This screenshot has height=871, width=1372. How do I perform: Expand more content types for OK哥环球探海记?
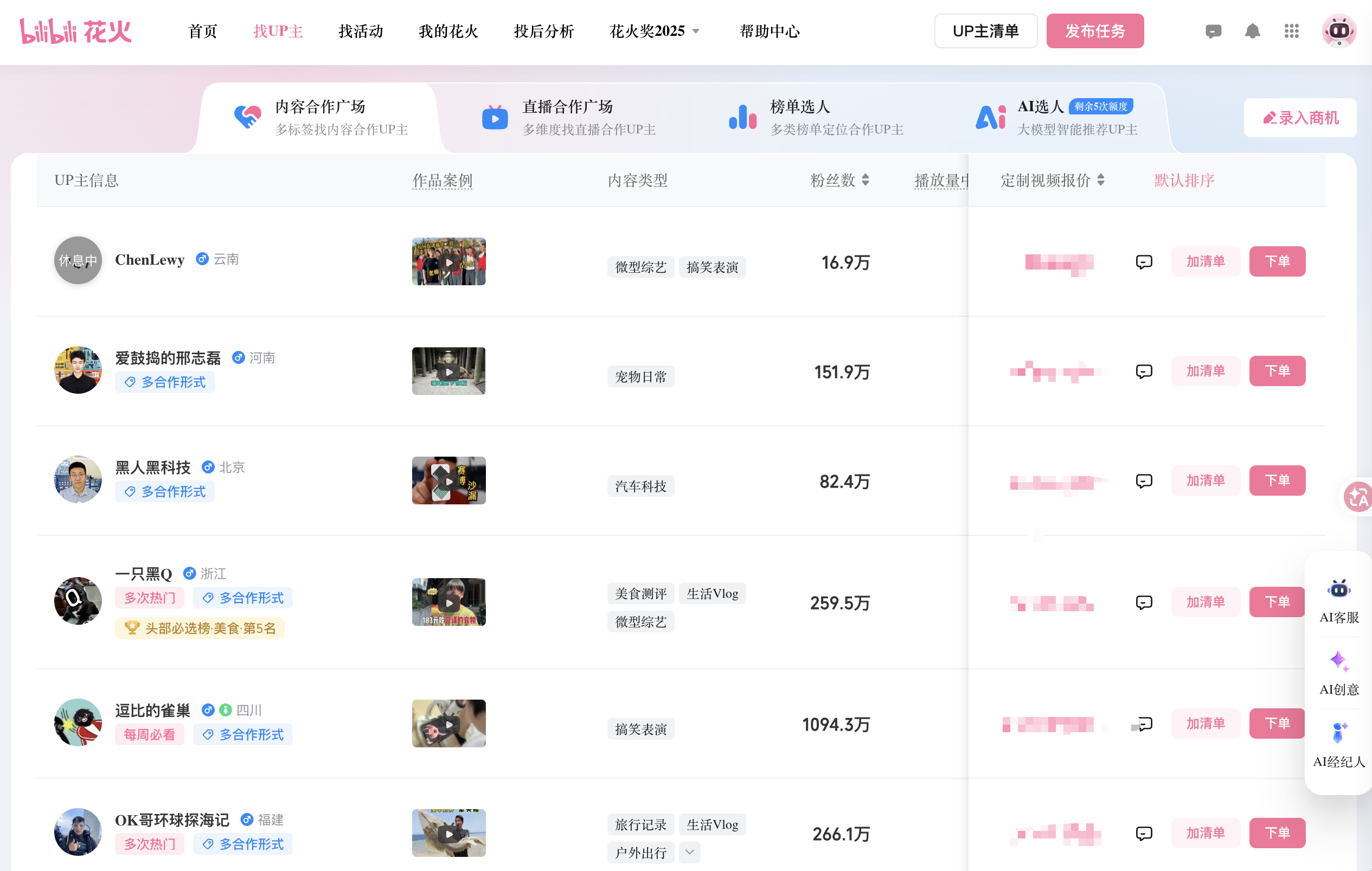[x=689, y=852]
